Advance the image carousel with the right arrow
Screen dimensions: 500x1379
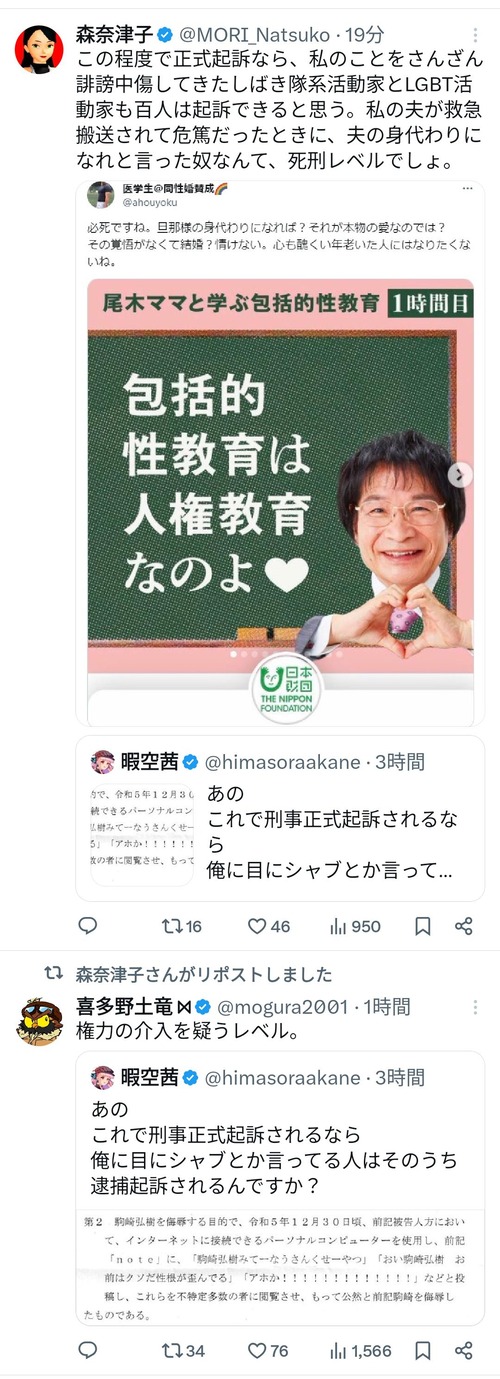tap(459, 476)
